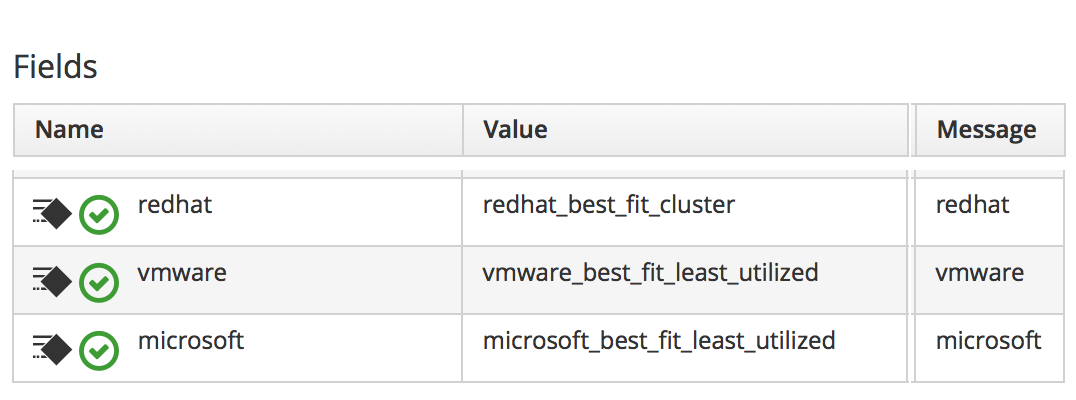Click the Message column header

986,129
